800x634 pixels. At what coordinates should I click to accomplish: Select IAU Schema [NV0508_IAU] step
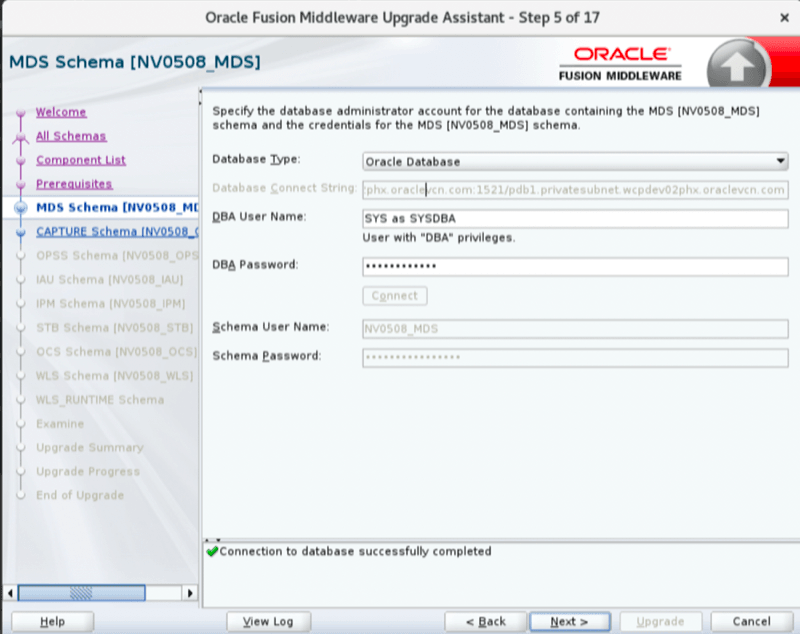[x=109, y=280]
